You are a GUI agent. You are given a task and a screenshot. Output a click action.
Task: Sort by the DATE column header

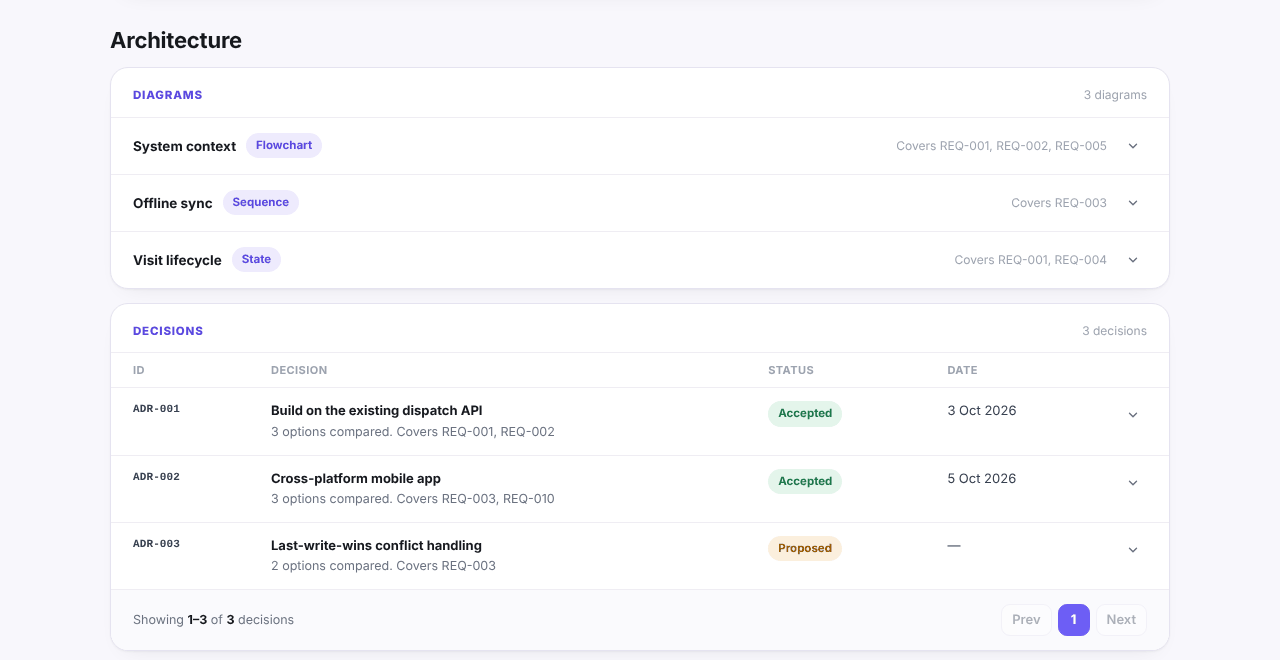(x=962, y=370)
